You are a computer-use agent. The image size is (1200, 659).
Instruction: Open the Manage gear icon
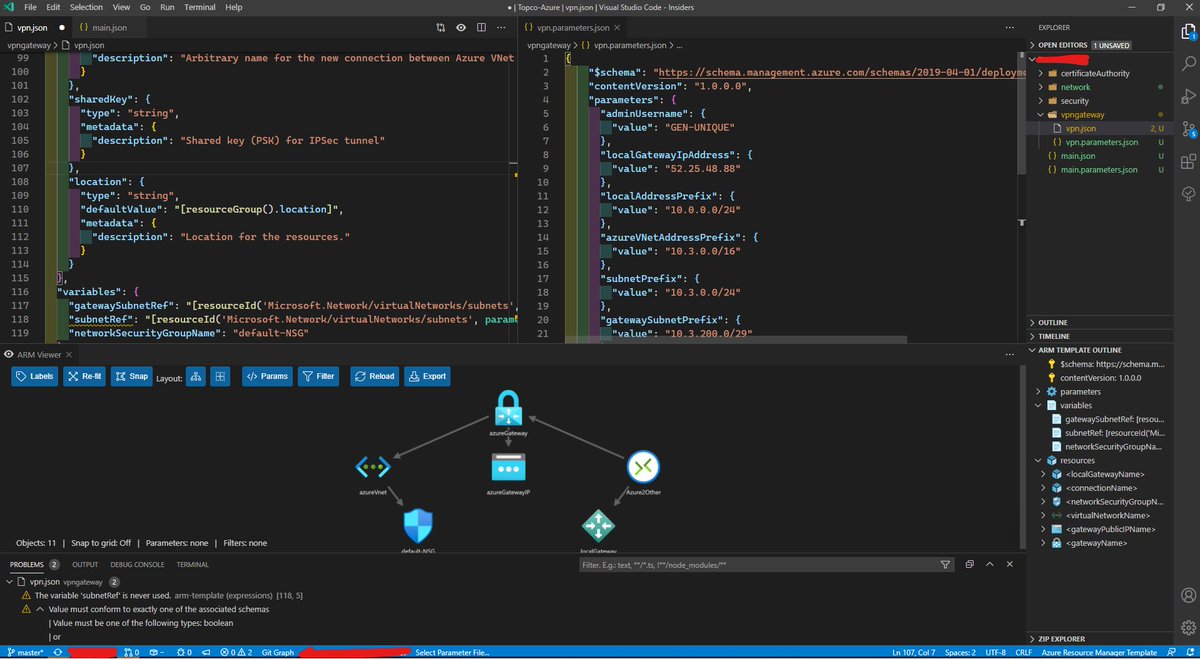pyautogui.click(x=1188, y=630)
